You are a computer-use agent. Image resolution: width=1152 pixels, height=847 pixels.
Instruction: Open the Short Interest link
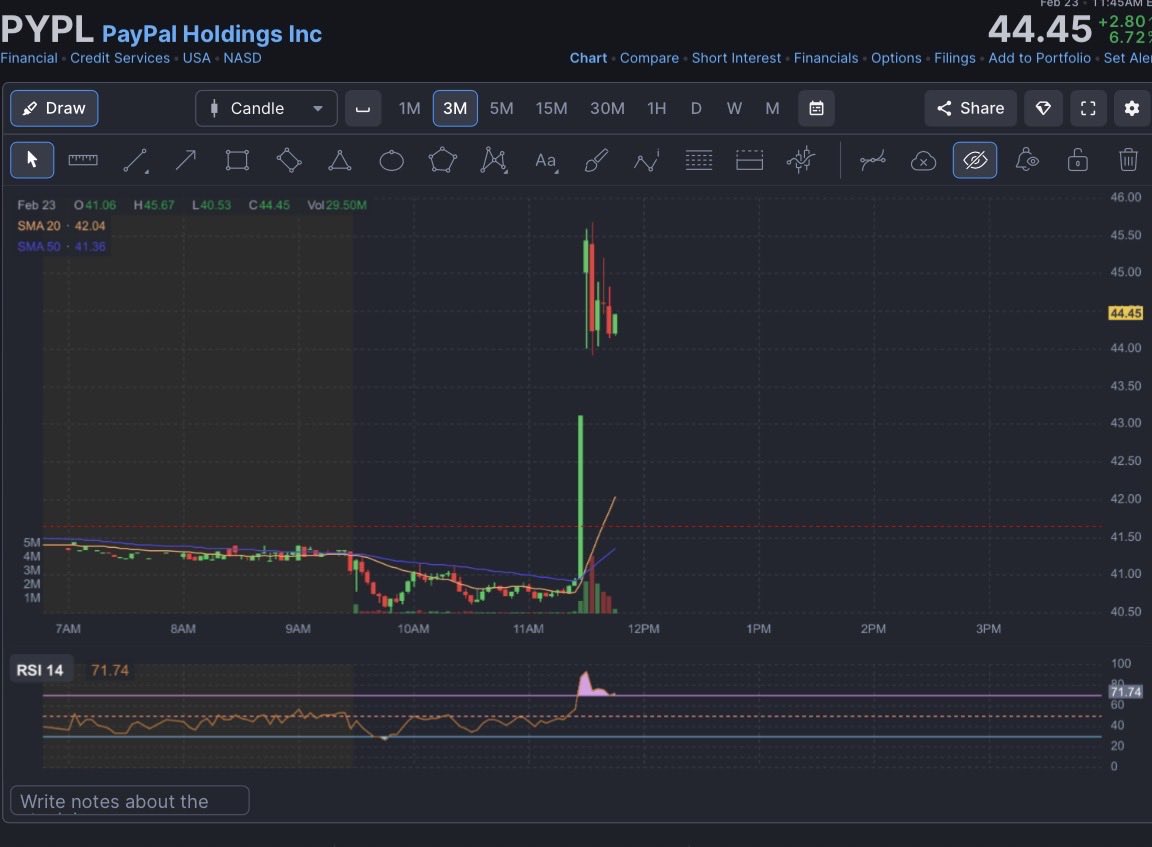coord(736,58)
